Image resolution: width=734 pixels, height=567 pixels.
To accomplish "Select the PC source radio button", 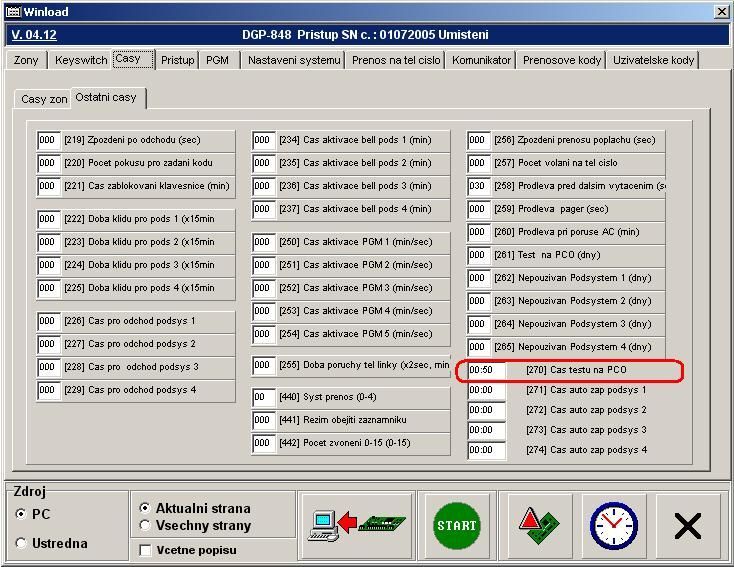I will [x=22, y=514].
